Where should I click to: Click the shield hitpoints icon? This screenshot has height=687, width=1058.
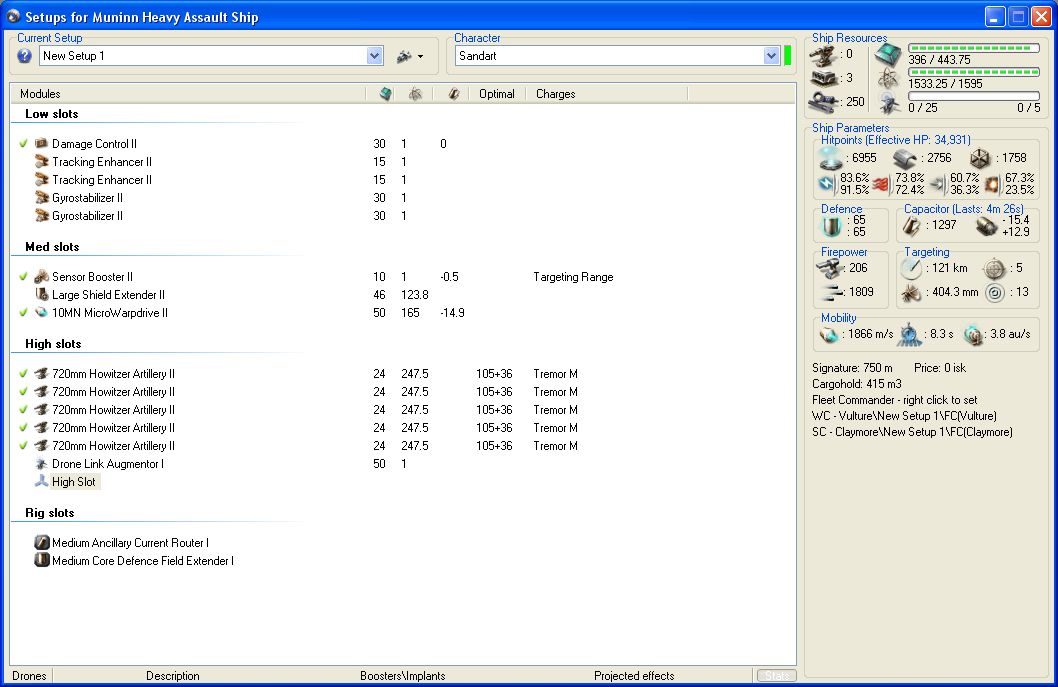[x=831, y=158]
